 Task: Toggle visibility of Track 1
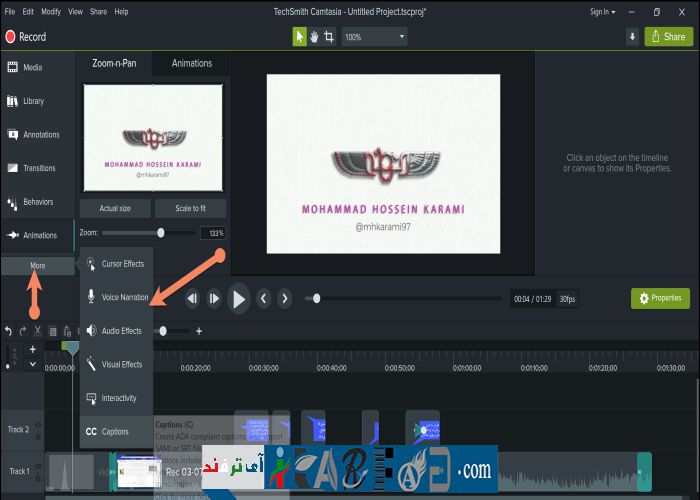38,468
